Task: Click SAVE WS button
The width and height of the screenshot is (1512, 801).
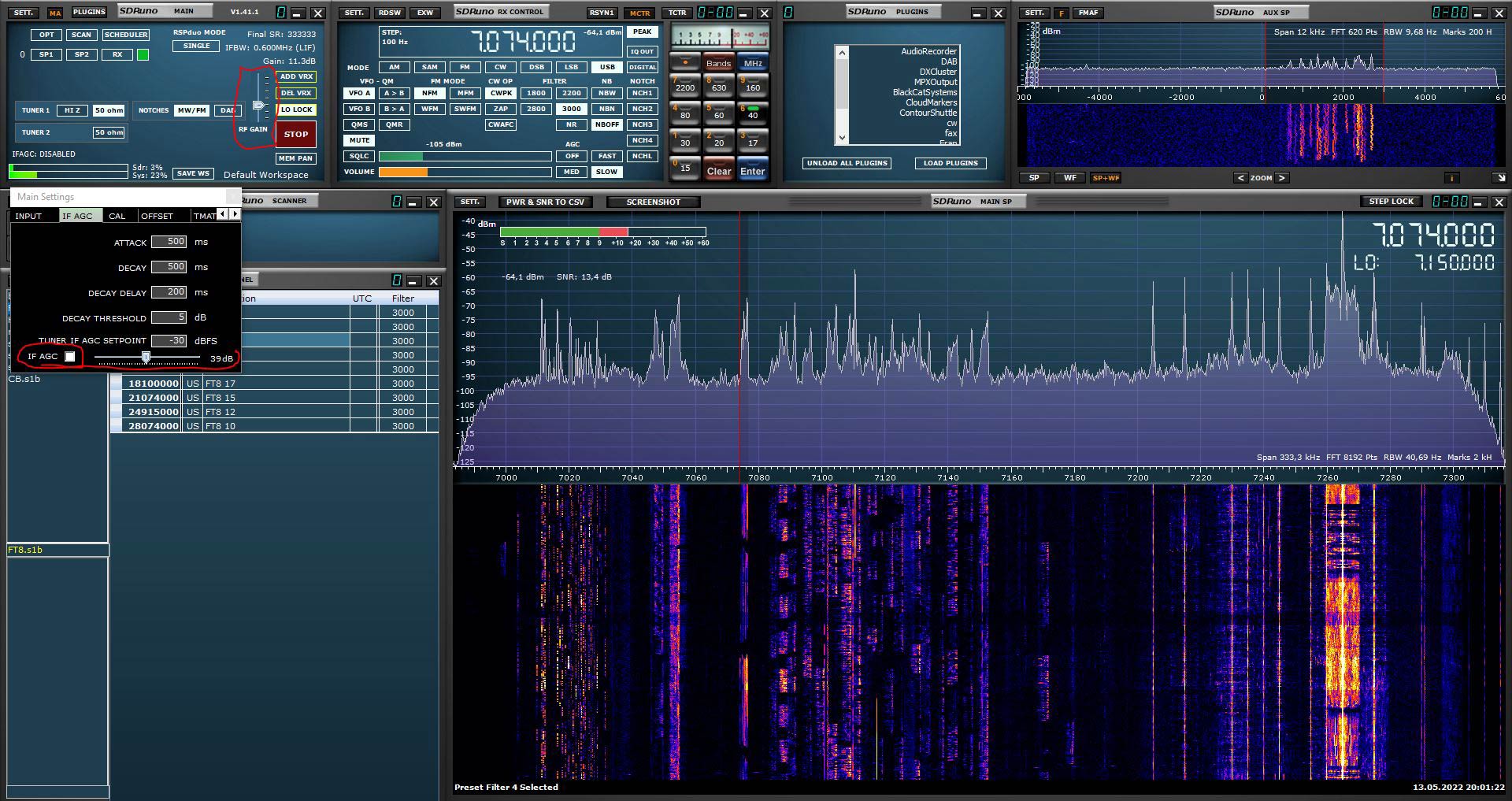Action: click(x=193, y=173)
